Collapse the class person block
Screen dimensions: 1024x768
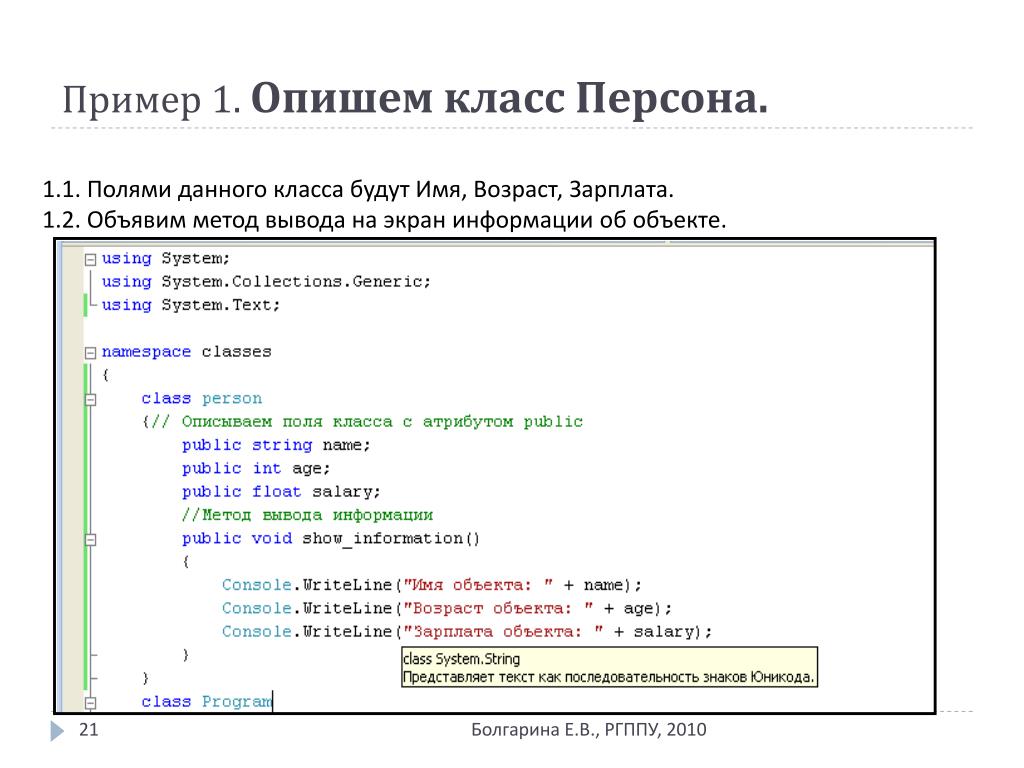click(x=90, y=400)
